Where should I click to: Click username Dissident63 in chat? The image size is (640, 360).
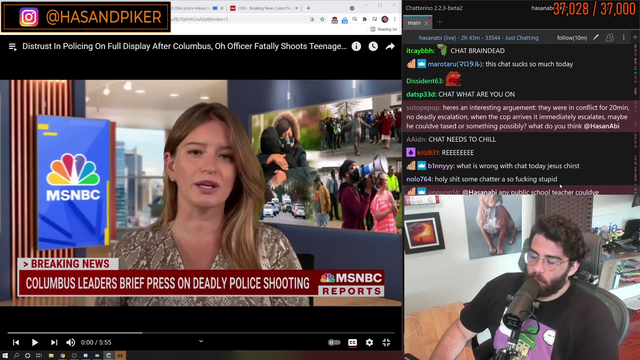(x=425, y=81)
